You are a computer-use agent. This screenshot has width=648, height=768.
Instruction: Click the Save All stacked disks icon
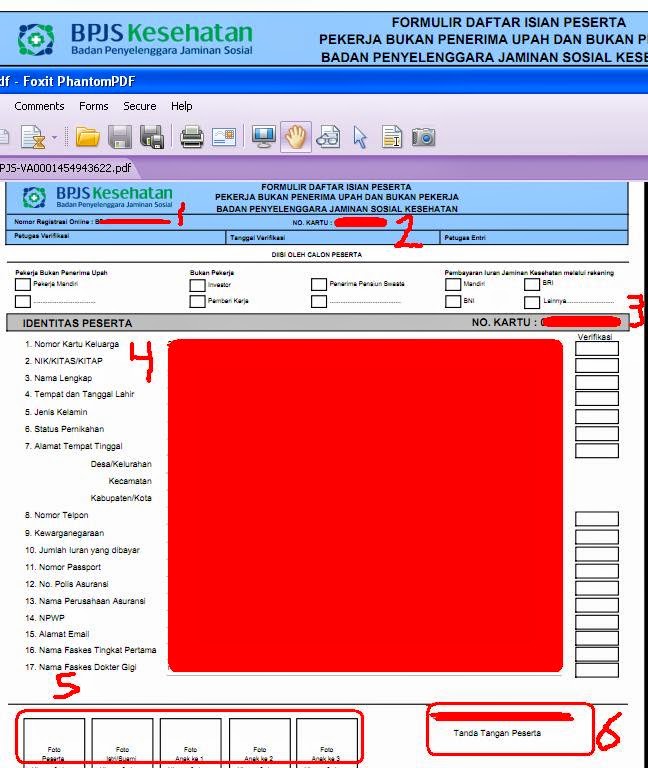(152, 137)
